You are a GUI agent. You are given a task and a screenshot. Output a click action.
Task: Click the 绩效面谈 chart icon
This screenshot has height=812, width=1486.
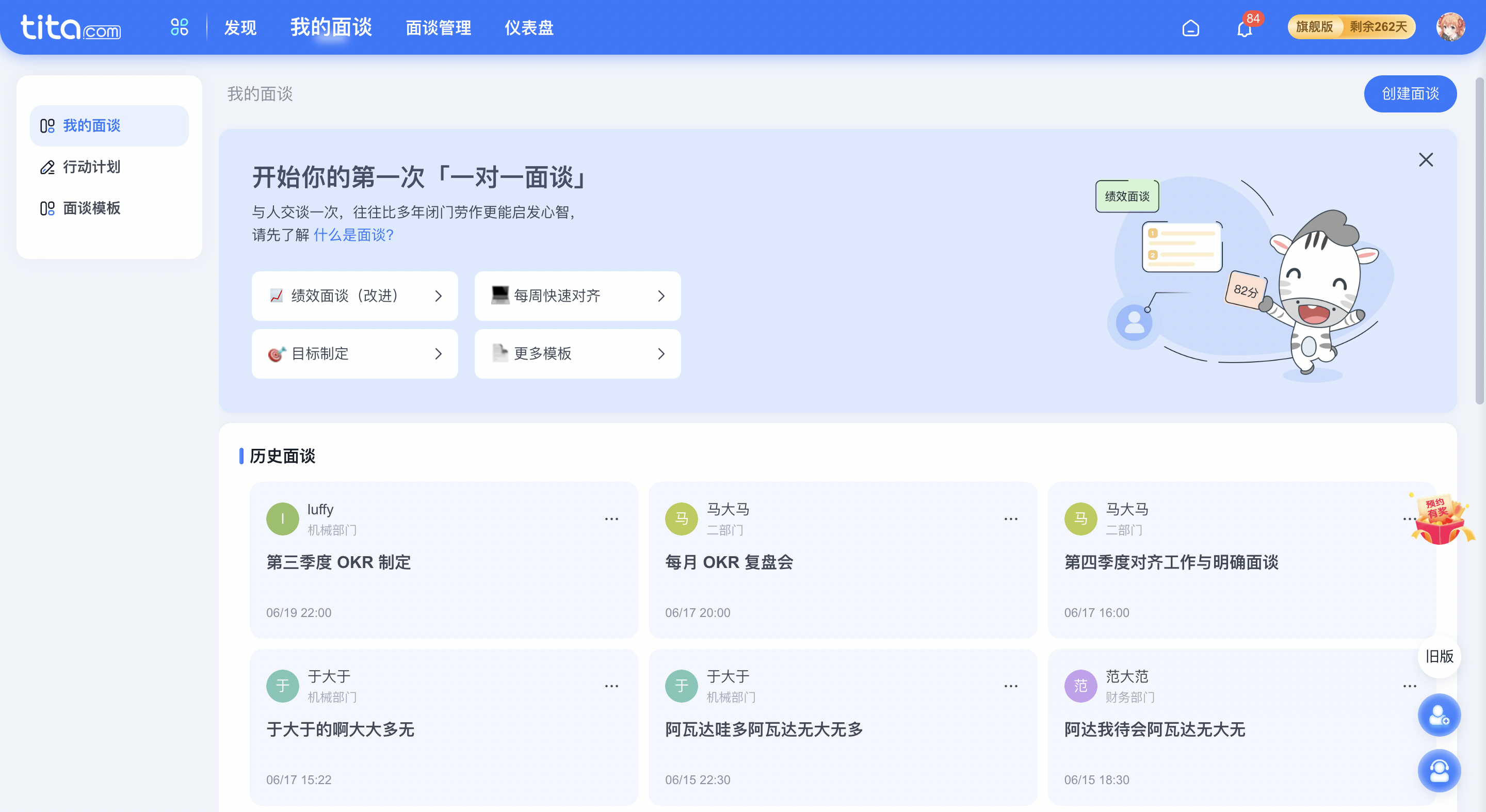[277, 296]
